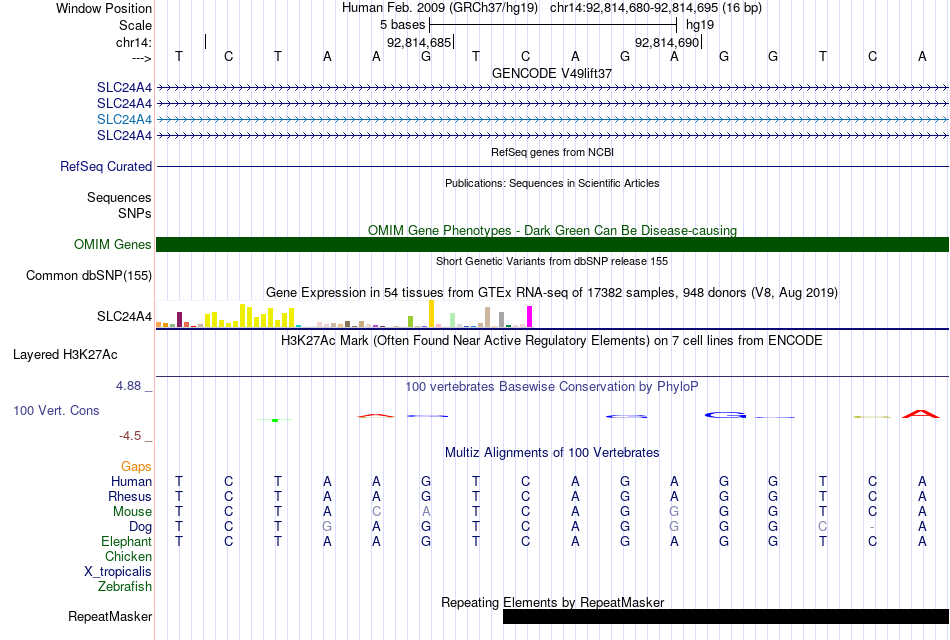This screenshot has width=950, height=640.
Task: Click the Window Position label
Action: click(104, 8)
